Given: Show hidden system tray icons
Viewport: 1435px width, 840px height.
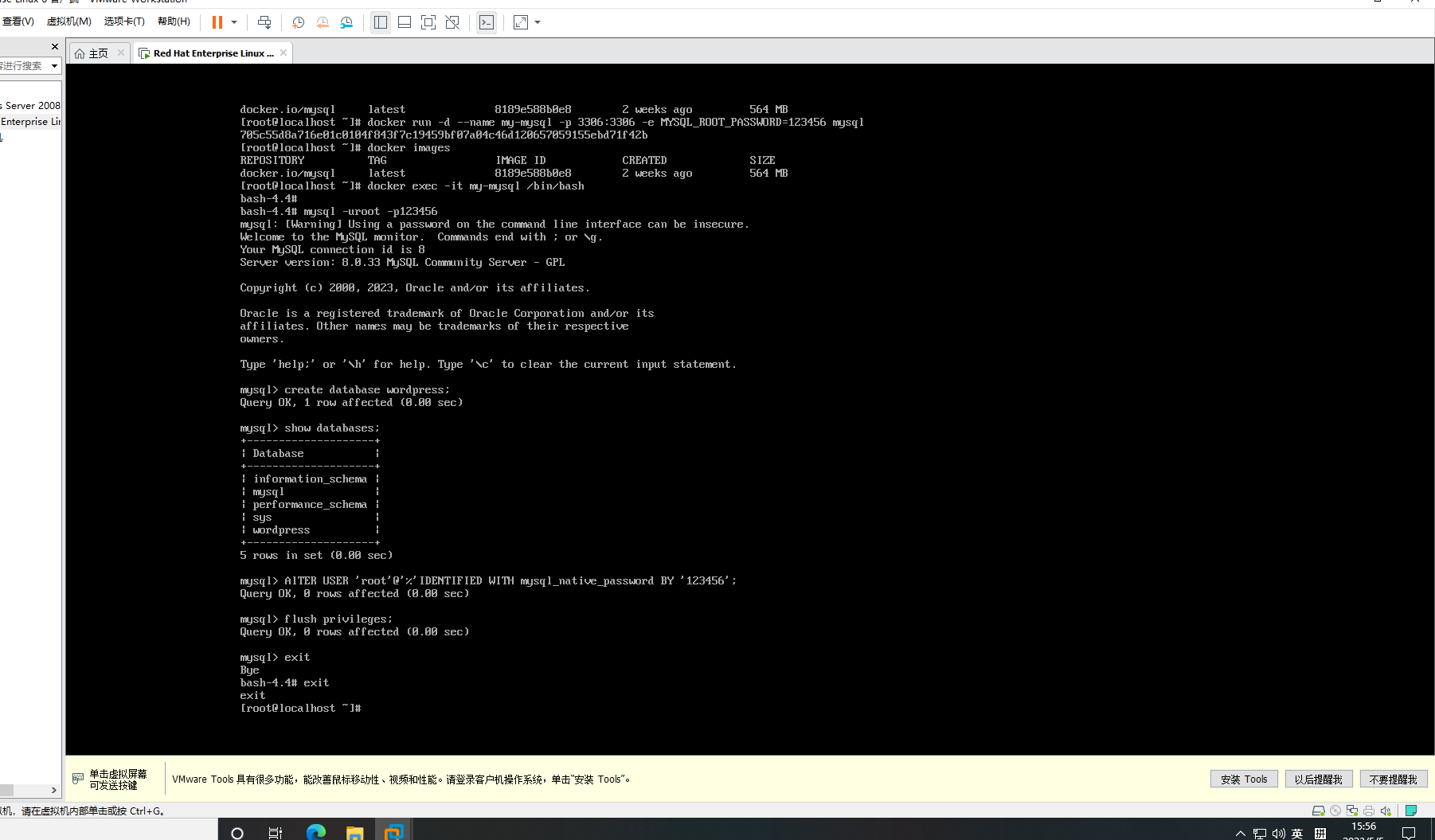Looking at the screenshot, I should pos(1240,834).
